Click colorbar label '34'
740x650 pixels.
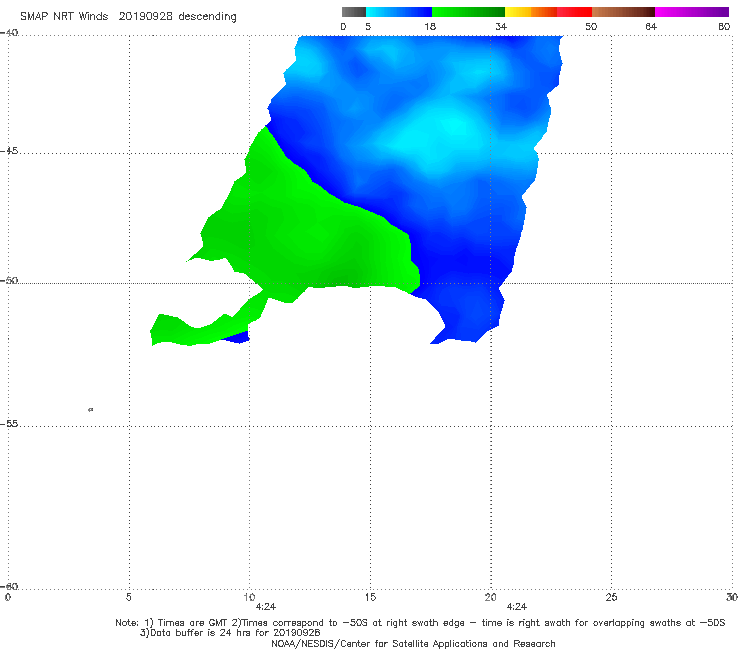pos(501,26)
